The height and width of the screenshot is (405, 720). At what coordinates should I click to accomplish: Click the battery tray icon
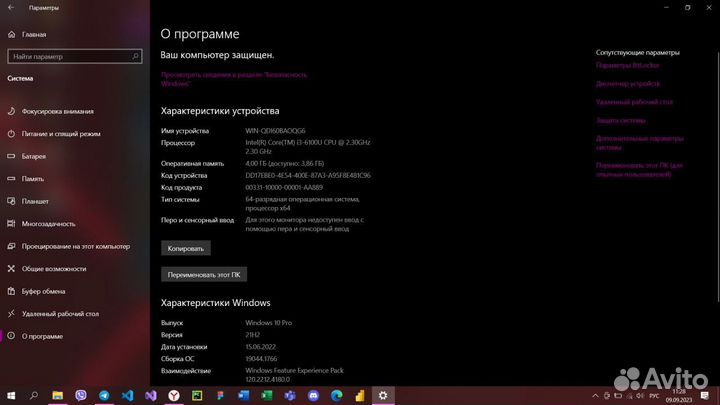point(618,396)
